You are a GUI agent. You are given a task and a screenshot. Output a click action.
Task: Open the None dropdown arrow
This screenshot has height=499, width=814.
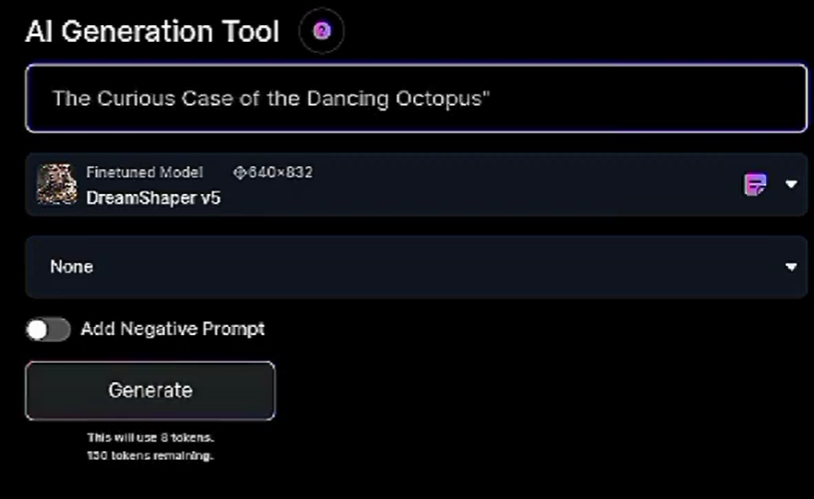point(791,267)
